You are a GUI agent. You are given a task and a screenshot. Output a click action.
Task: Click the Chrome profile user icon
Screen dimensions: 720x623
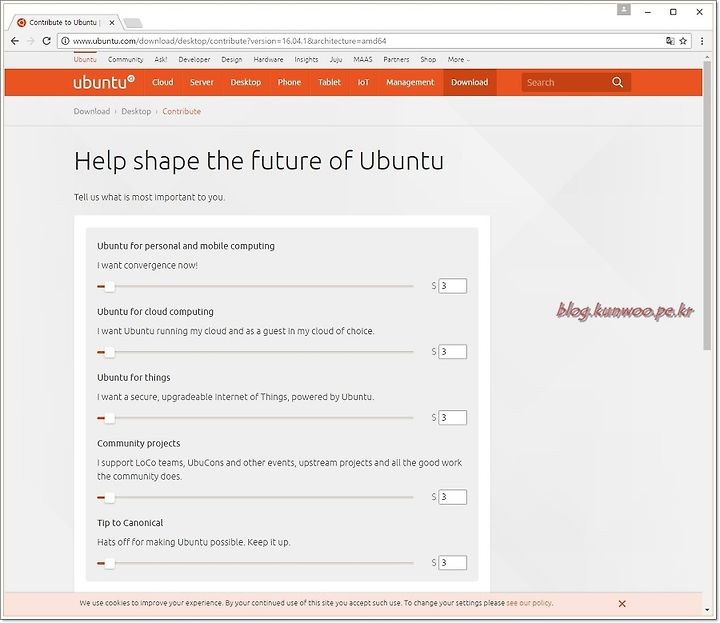pos(623,9)
